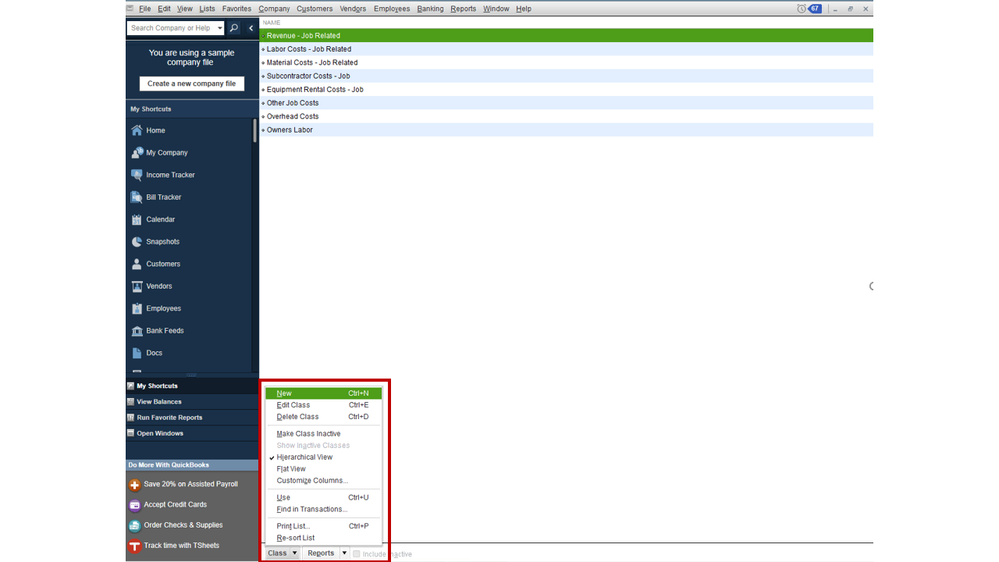This screenshot has width=999, height=562.
Task: Open the Banking menu
Action: [430, 9]
